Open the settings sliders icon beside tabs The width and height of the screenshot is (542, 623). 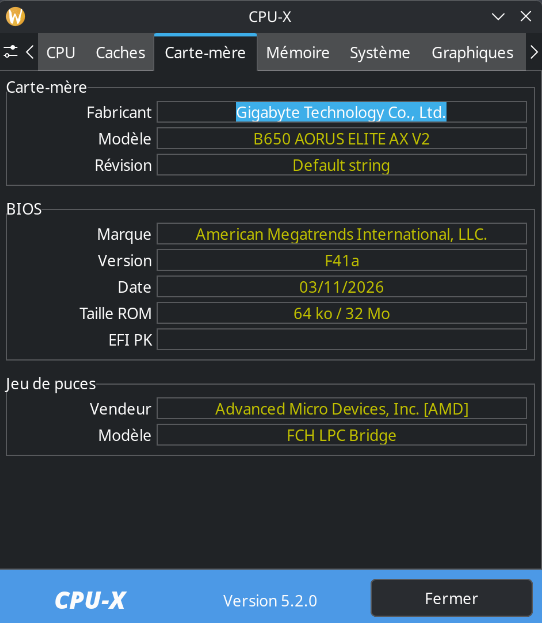coord(10,52)
